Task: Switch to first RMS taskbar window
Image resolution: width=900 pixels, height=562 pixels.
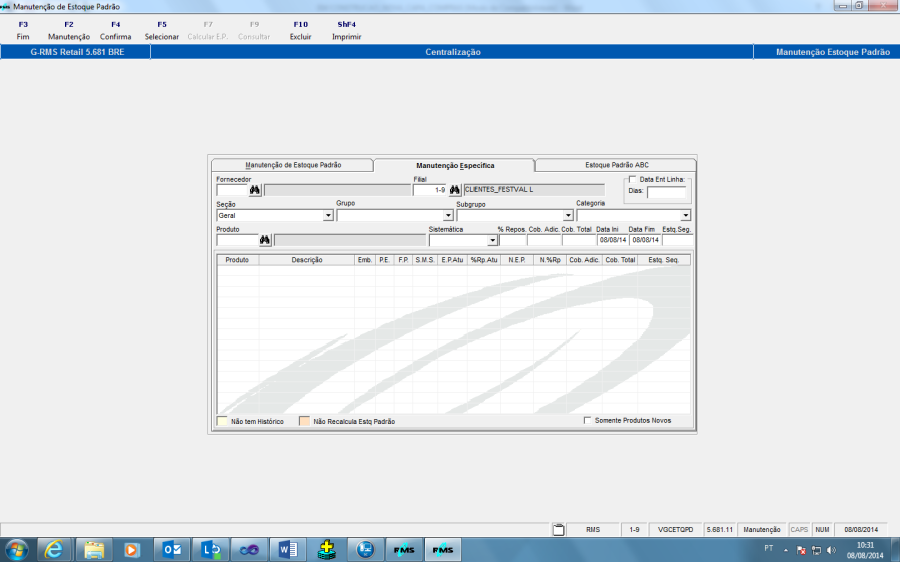Action: point(404,550)
